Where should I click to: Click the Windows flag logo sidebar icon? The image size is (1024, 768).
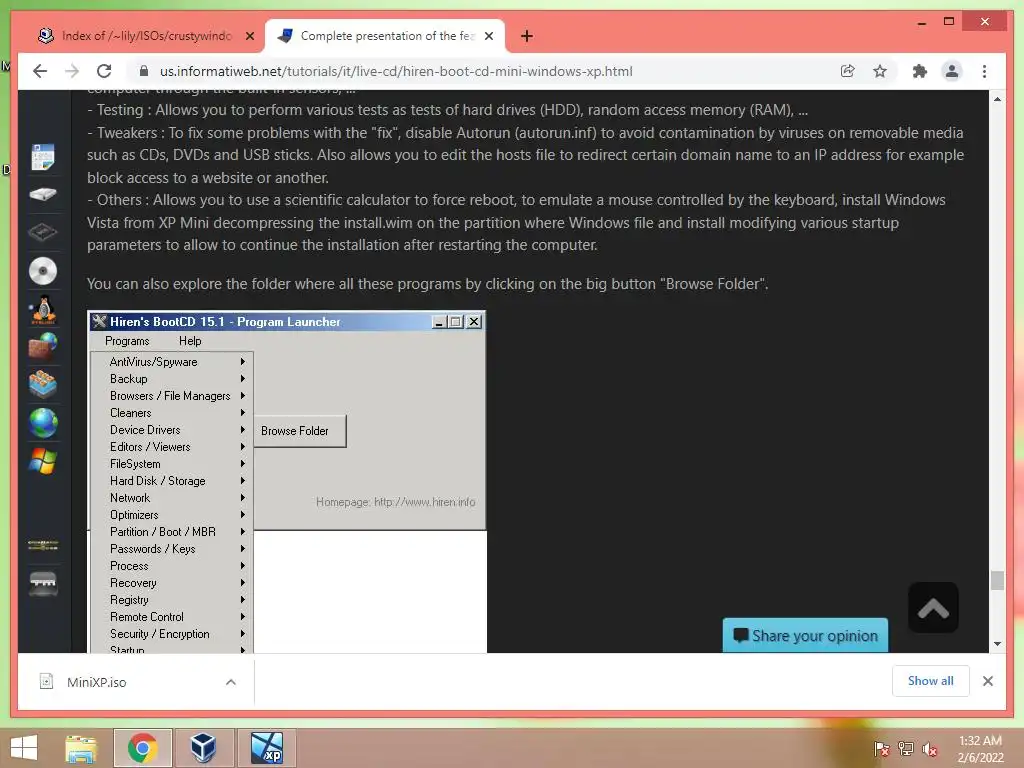point(42,460)
